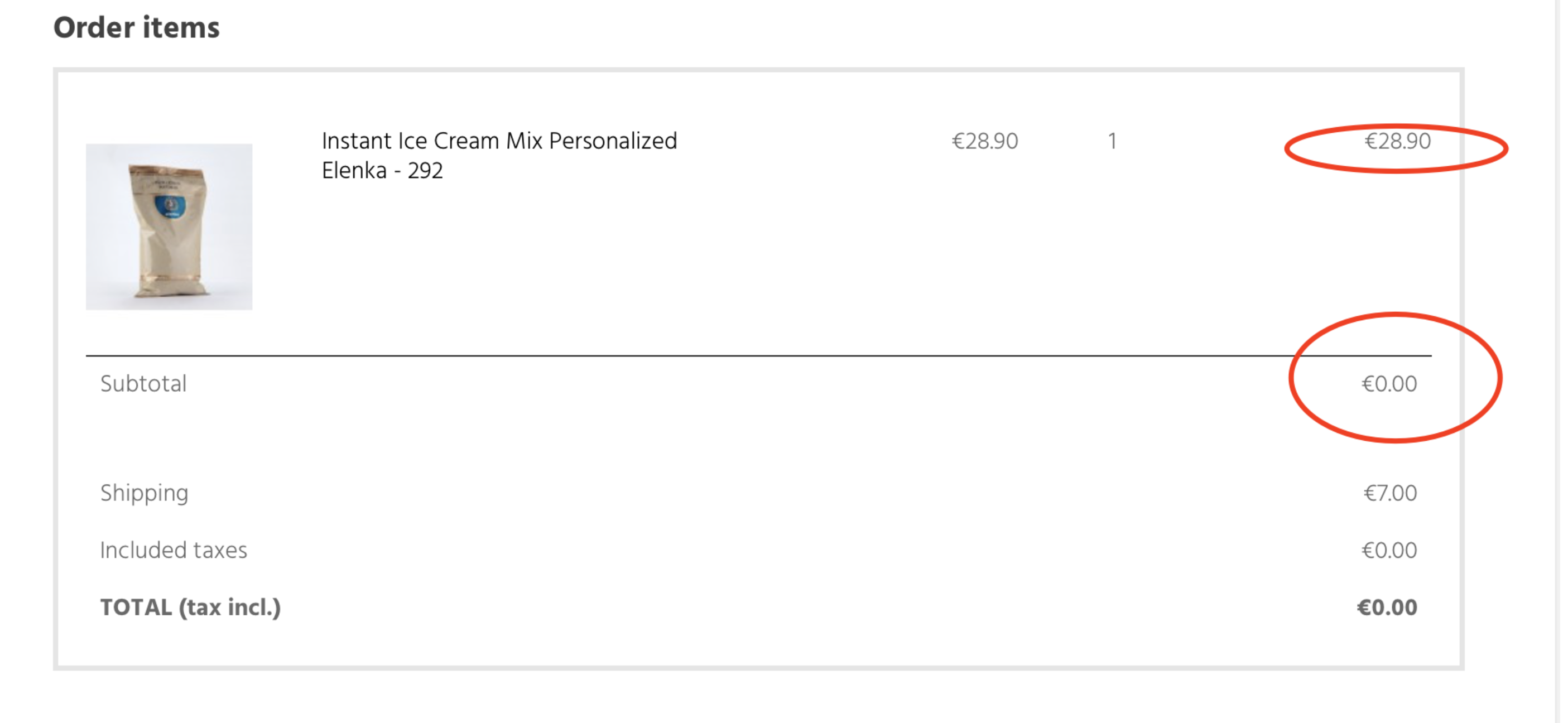
Task: Select the TOTAL (tax incl.) label
Action: pyautogui.click(x=190, y=608)
